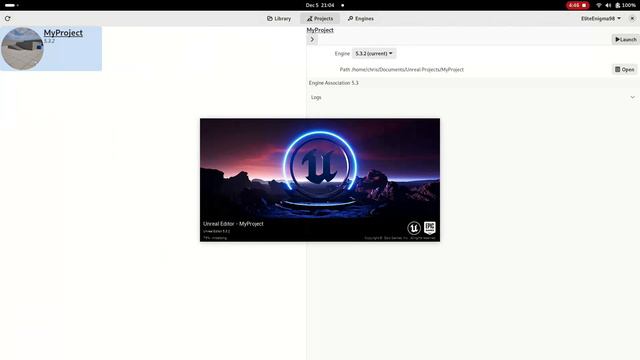Click the Epic Games logo on splash
This screenshot has height=360, width=640.
tap(430, 228)
